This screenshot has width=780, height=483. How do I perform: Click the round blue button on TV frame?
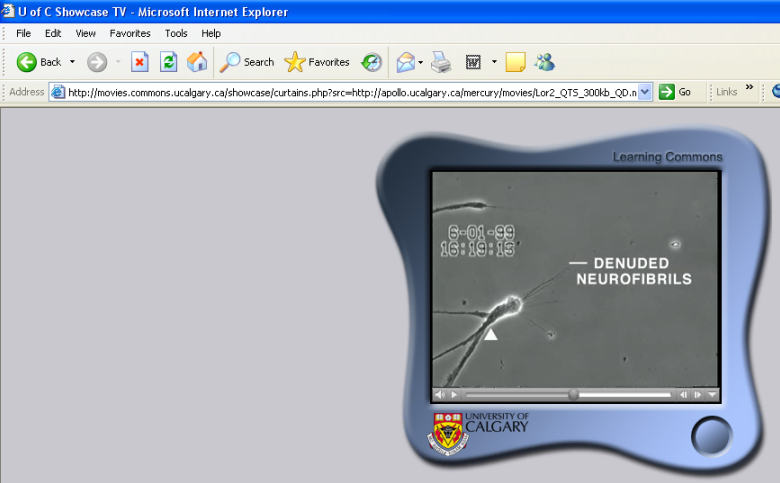[711, 437]
